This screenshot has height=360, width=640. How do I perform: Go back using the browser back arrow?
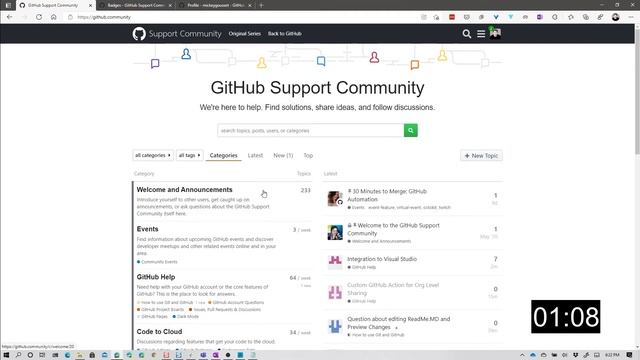[9, 17]
